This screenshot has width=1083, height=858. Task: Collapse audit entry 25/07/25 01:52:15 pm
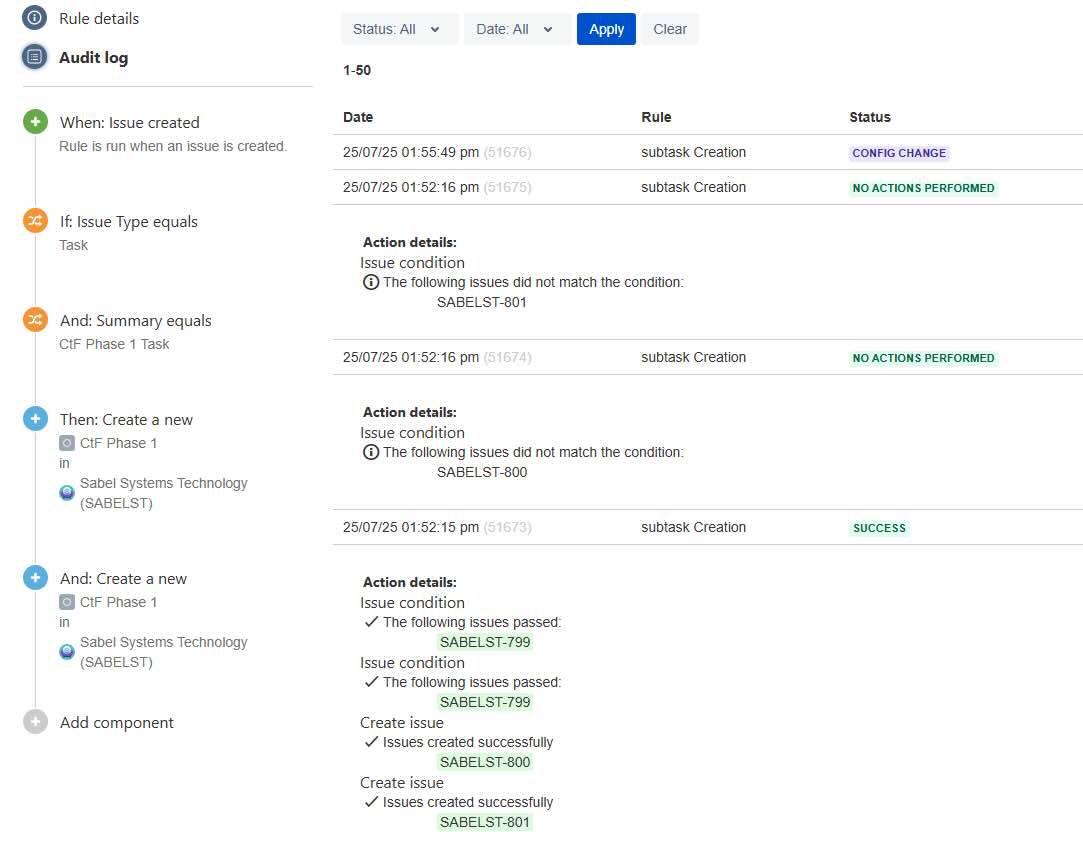pyautogui.click(x=707, y=527)
